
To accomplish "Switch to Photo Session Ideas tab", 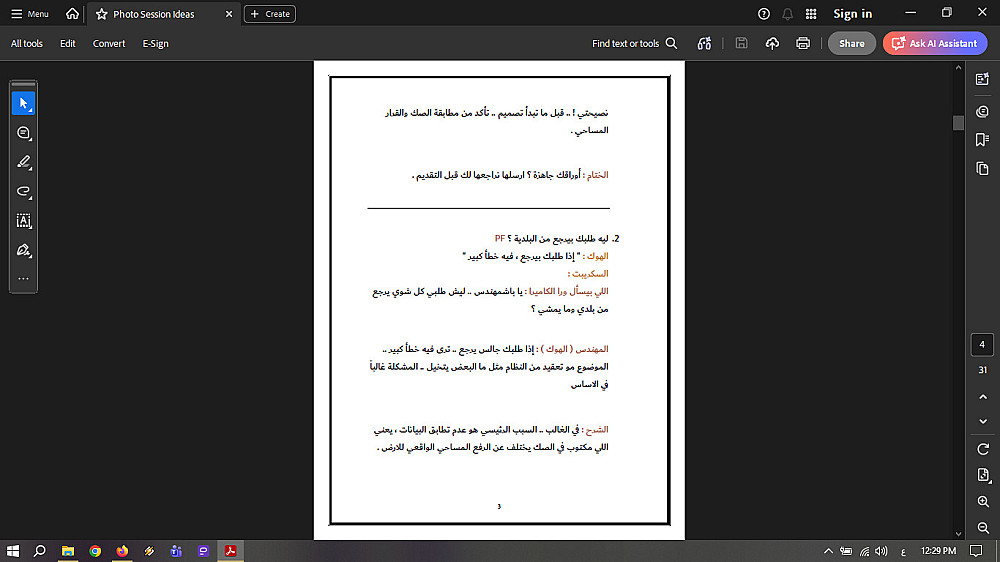I will [154, 14].
